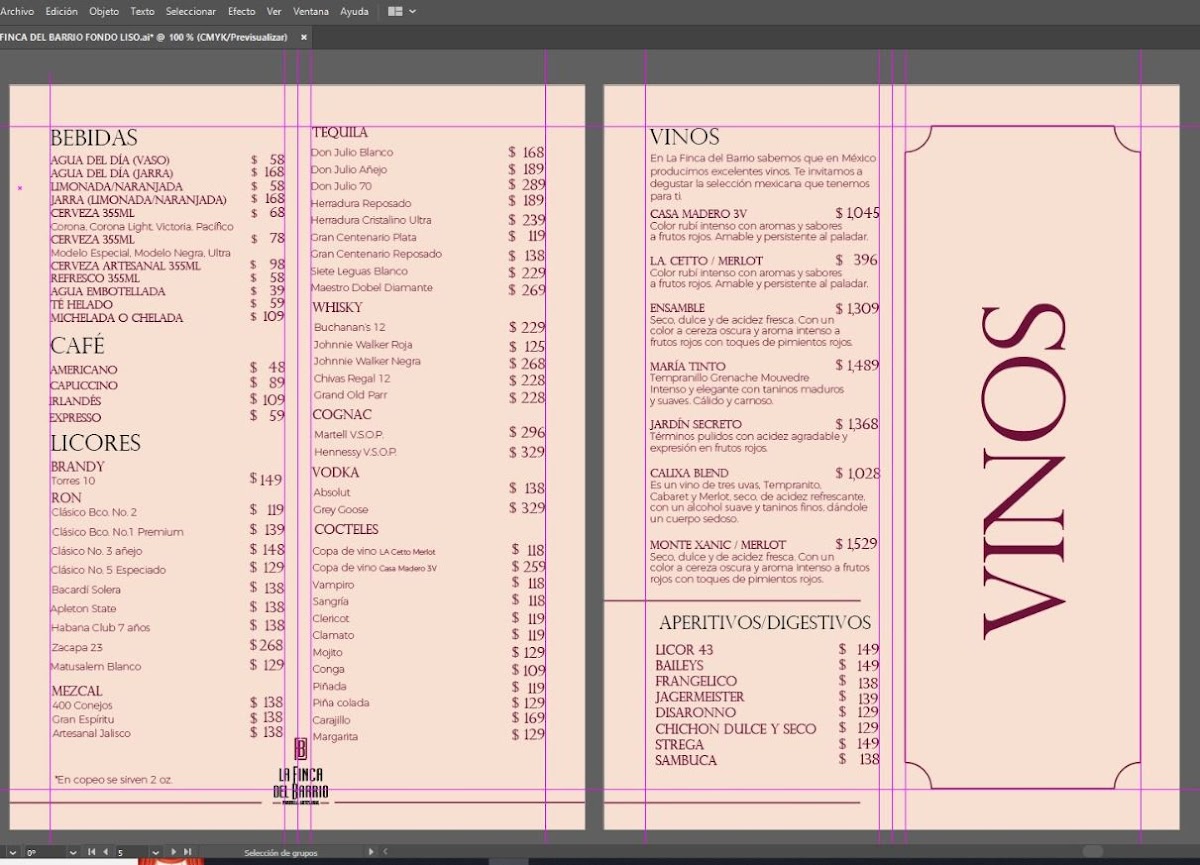Viewport: 1200px width, 865px height.
Task: Select the 'Habana Club 7 años' text
Action: (101, 628)
